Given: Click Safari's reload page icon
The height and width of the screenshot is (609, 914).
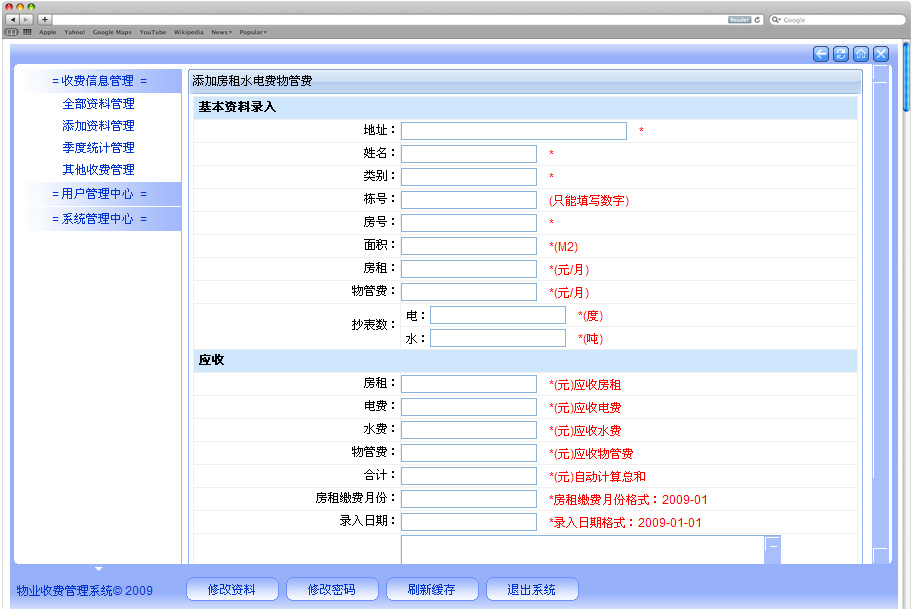Looking at the screenshot, I should point(757,20).
